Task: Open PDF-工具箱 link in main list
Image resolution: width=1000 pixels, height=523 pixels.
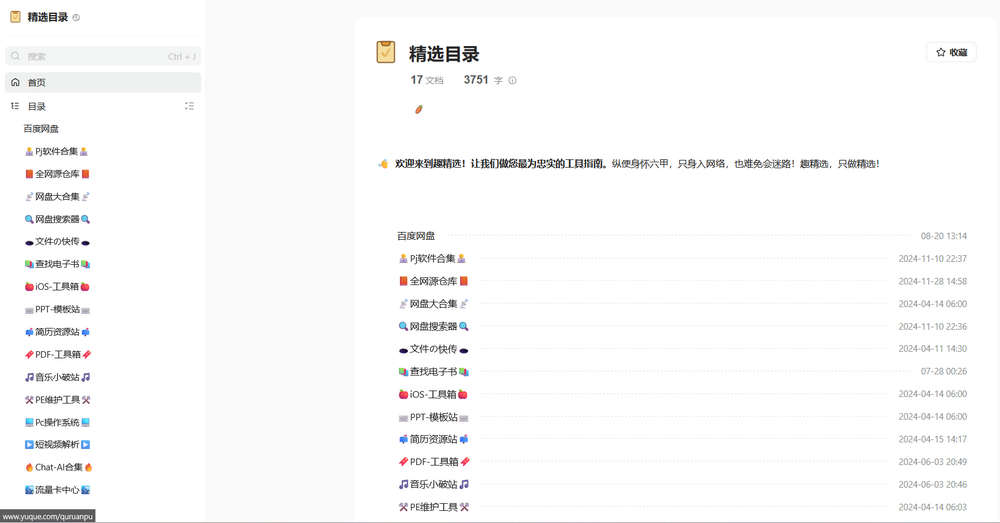Action: click(434, 462)
